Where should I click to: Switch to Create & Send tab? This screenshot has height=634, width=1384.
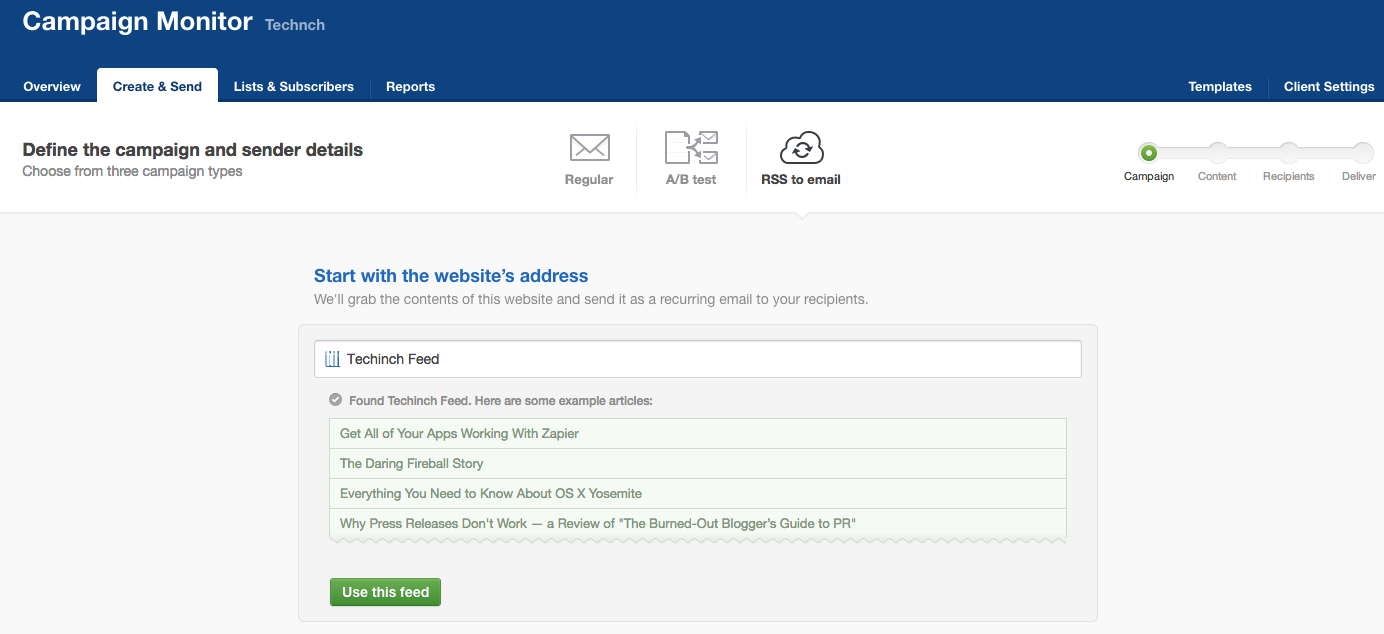pos(157,86)
